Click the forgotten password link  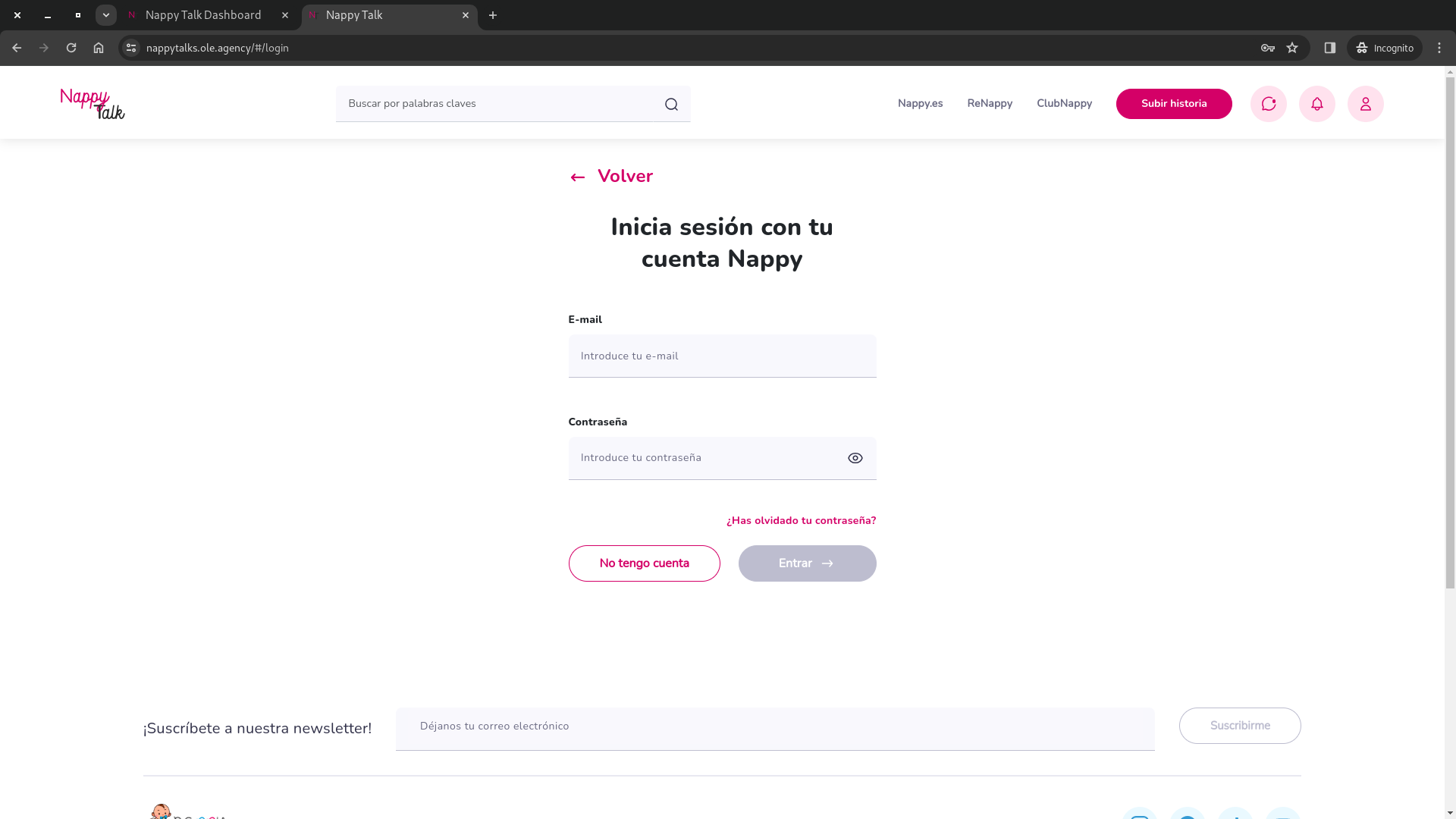point(801,521)
